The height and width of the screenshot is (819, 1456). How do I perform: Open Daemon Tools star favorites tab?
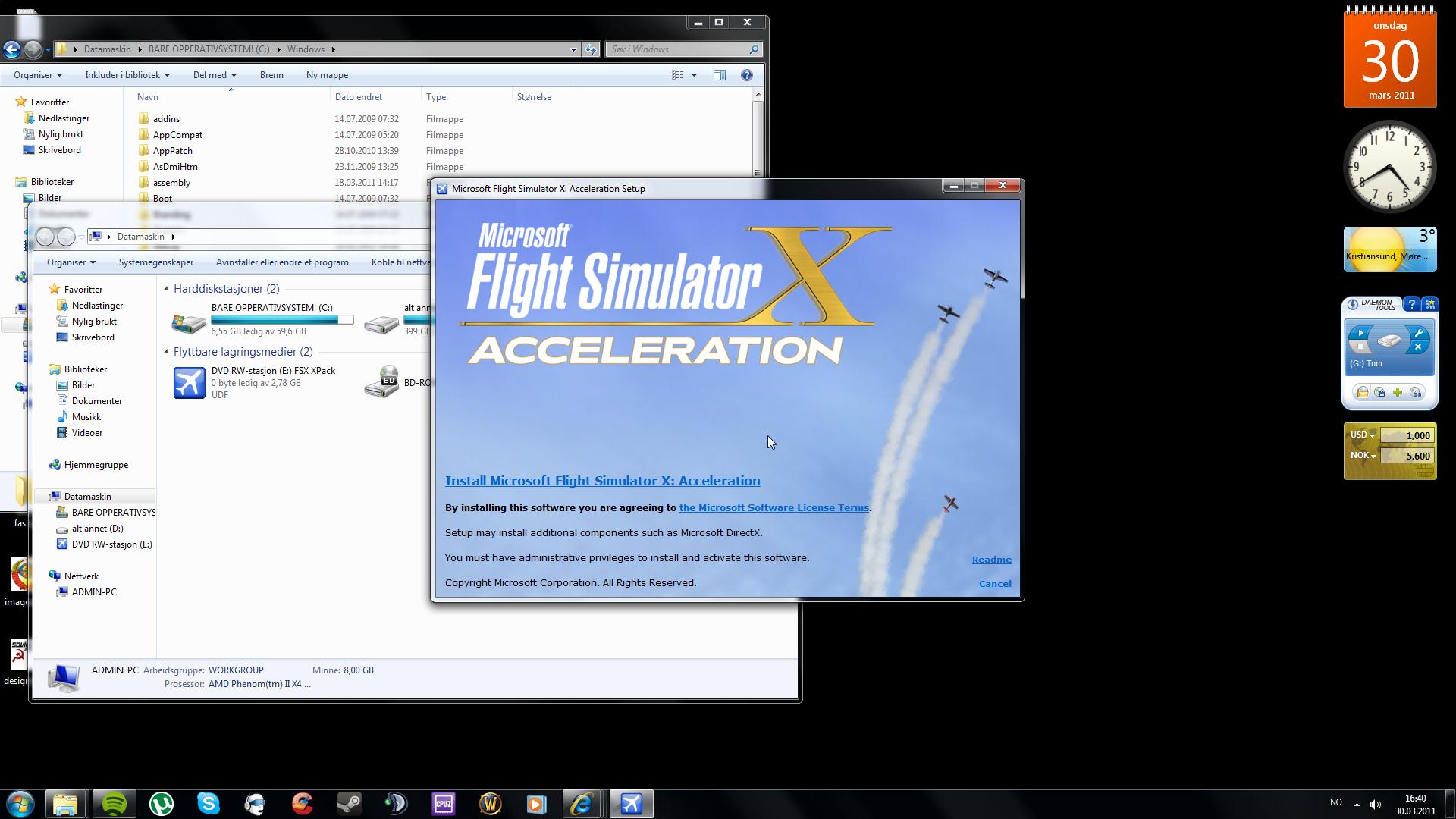pos(1430,304)
